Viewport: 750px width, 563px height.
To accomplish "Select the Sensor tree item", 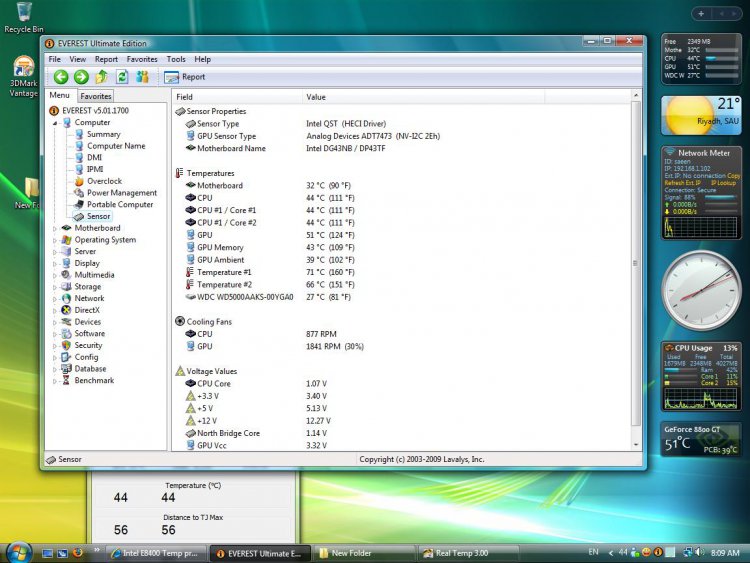I will (x=99, y=216).
